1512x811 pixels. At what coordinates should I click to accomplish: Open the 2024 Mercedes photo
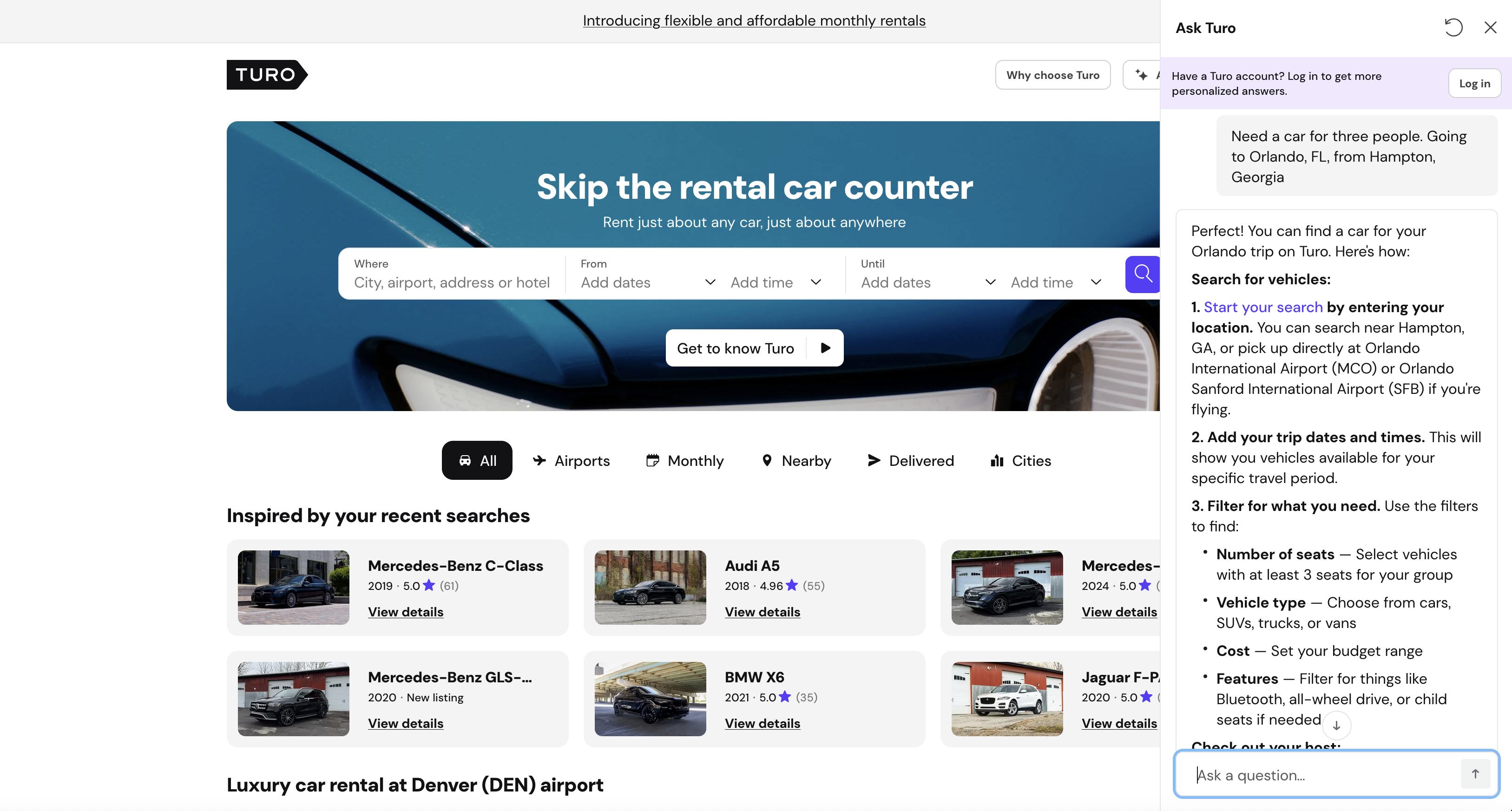point(1007,588)
